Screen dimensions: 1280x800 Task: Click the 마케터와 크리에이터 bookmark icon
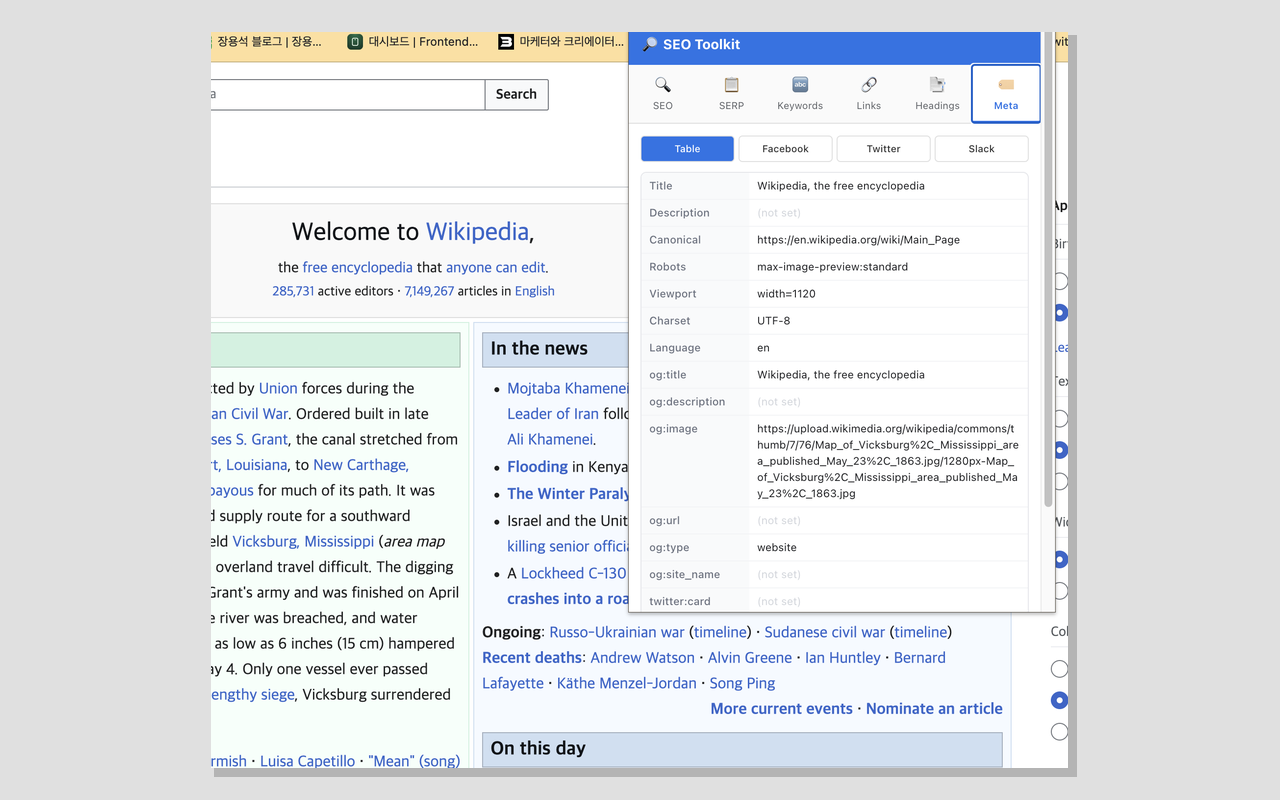click(x=506, y=42)
